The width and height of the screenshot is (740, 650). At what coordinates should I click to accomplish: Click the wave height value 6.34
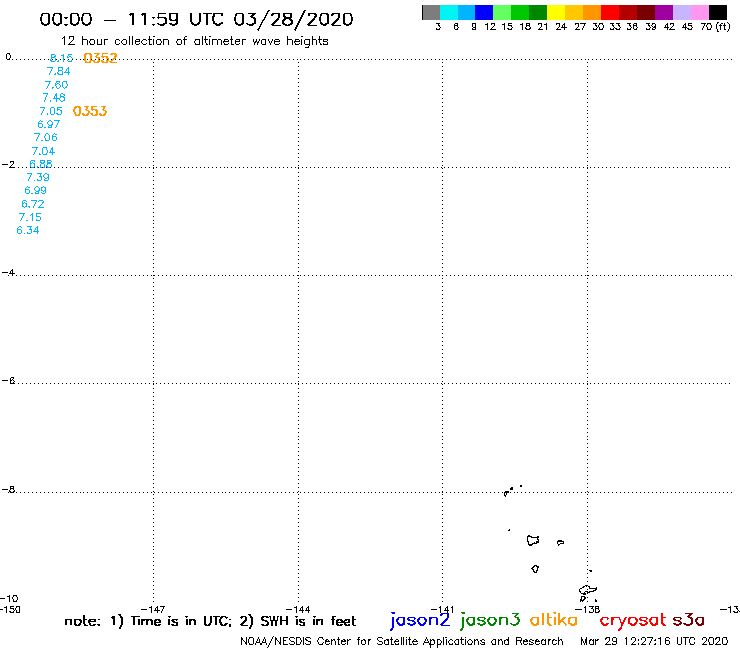(x=28, y=230)
